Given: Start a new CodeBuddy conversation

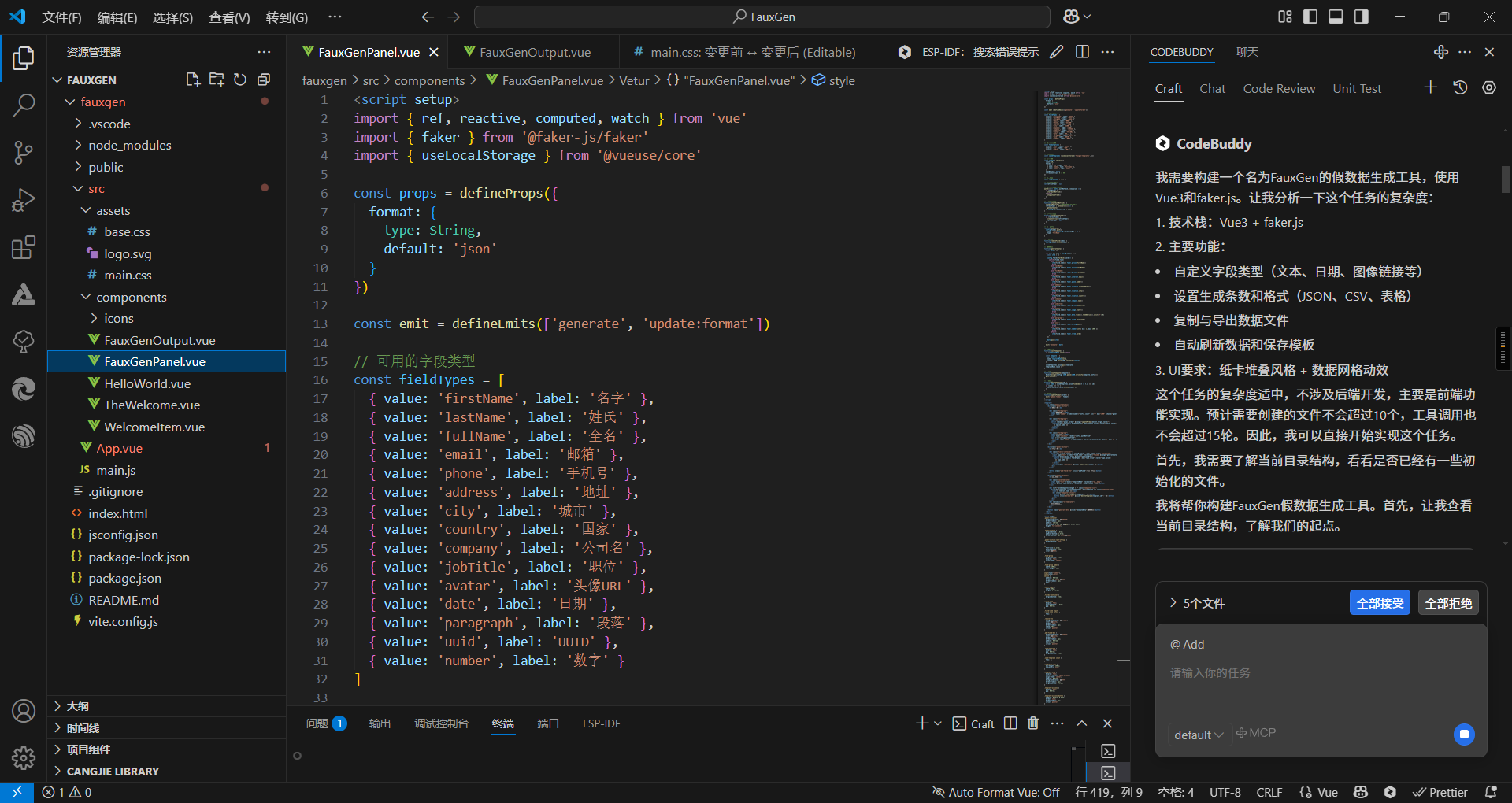Looking at the screenshot, I should point(1431,87).
